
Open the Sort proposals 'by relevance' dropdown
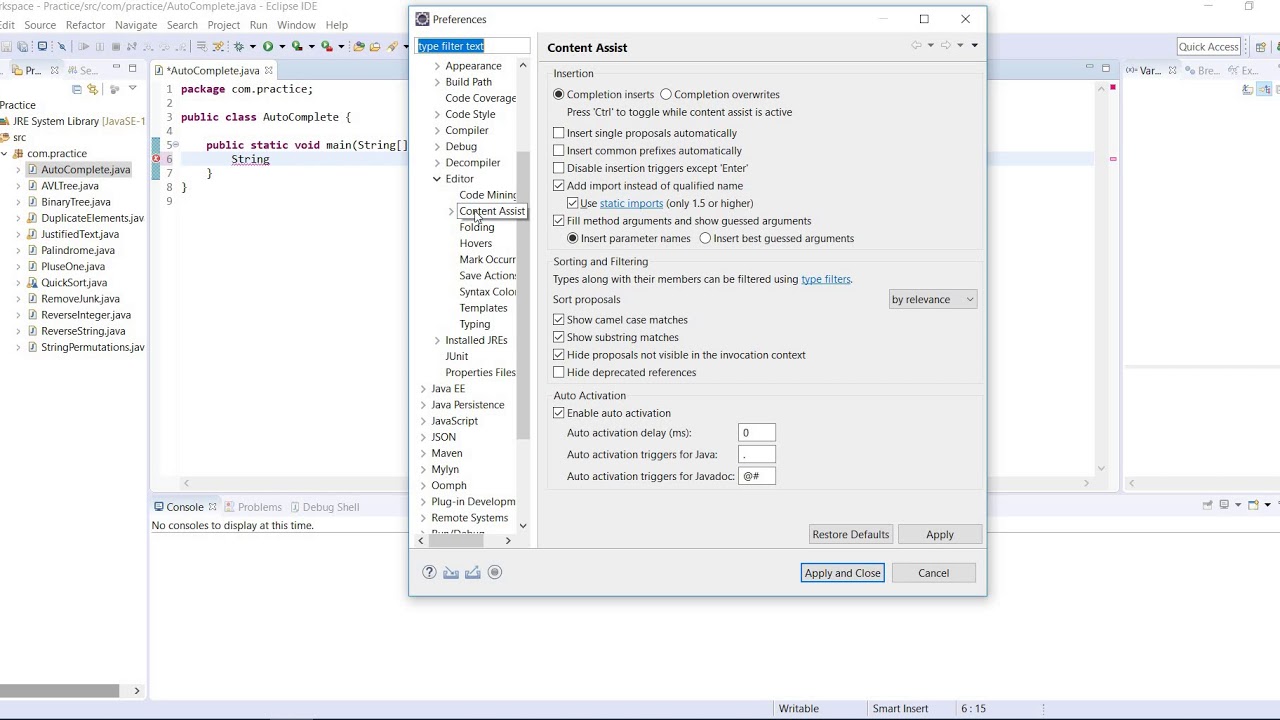[x=932, y=299]
